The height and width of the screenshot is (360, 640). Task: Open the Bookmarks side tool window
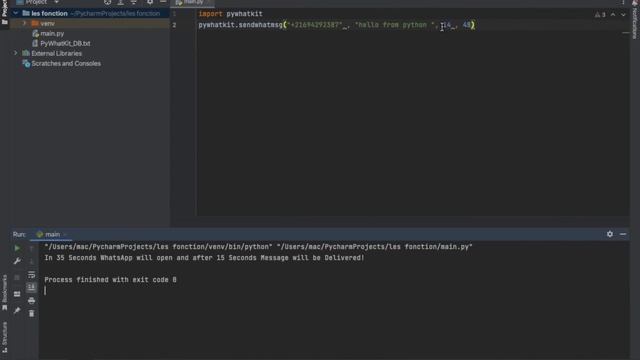pos(4,292)
